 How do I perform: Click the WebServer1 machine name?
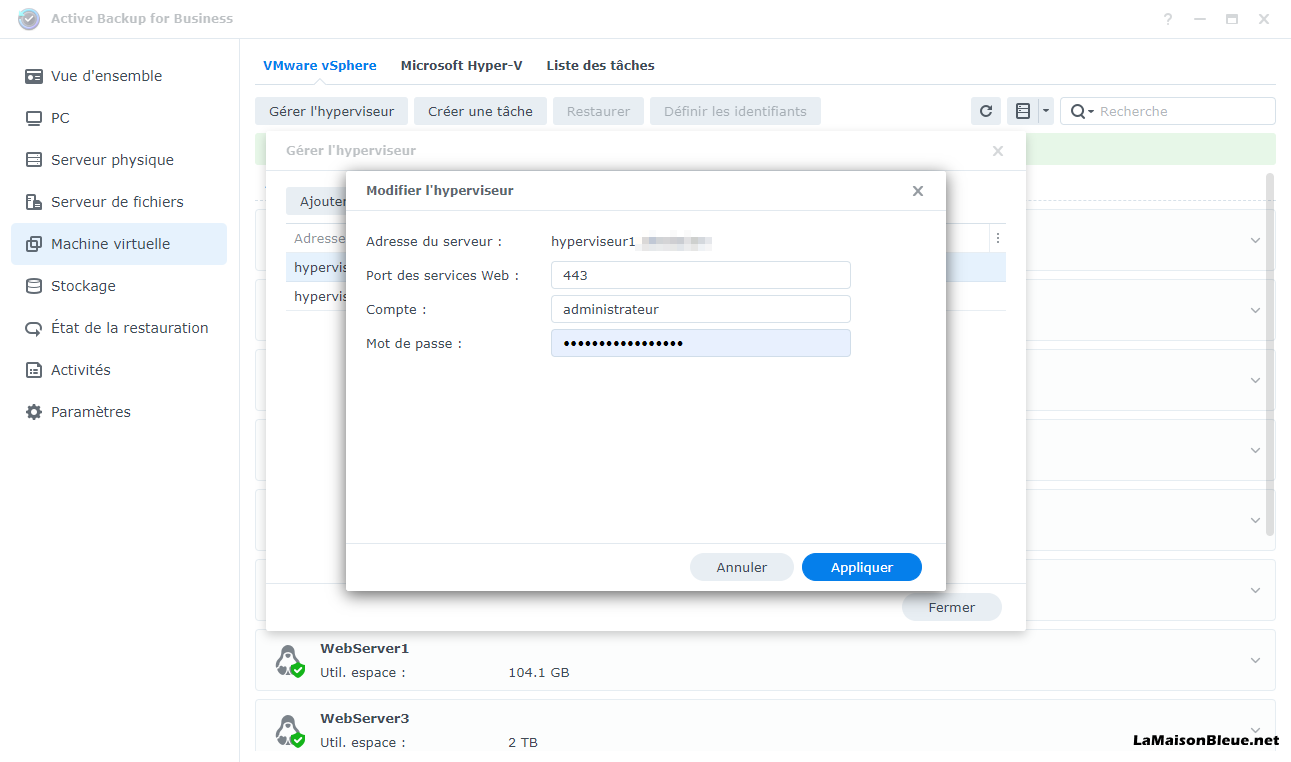(x=365, y=648)
